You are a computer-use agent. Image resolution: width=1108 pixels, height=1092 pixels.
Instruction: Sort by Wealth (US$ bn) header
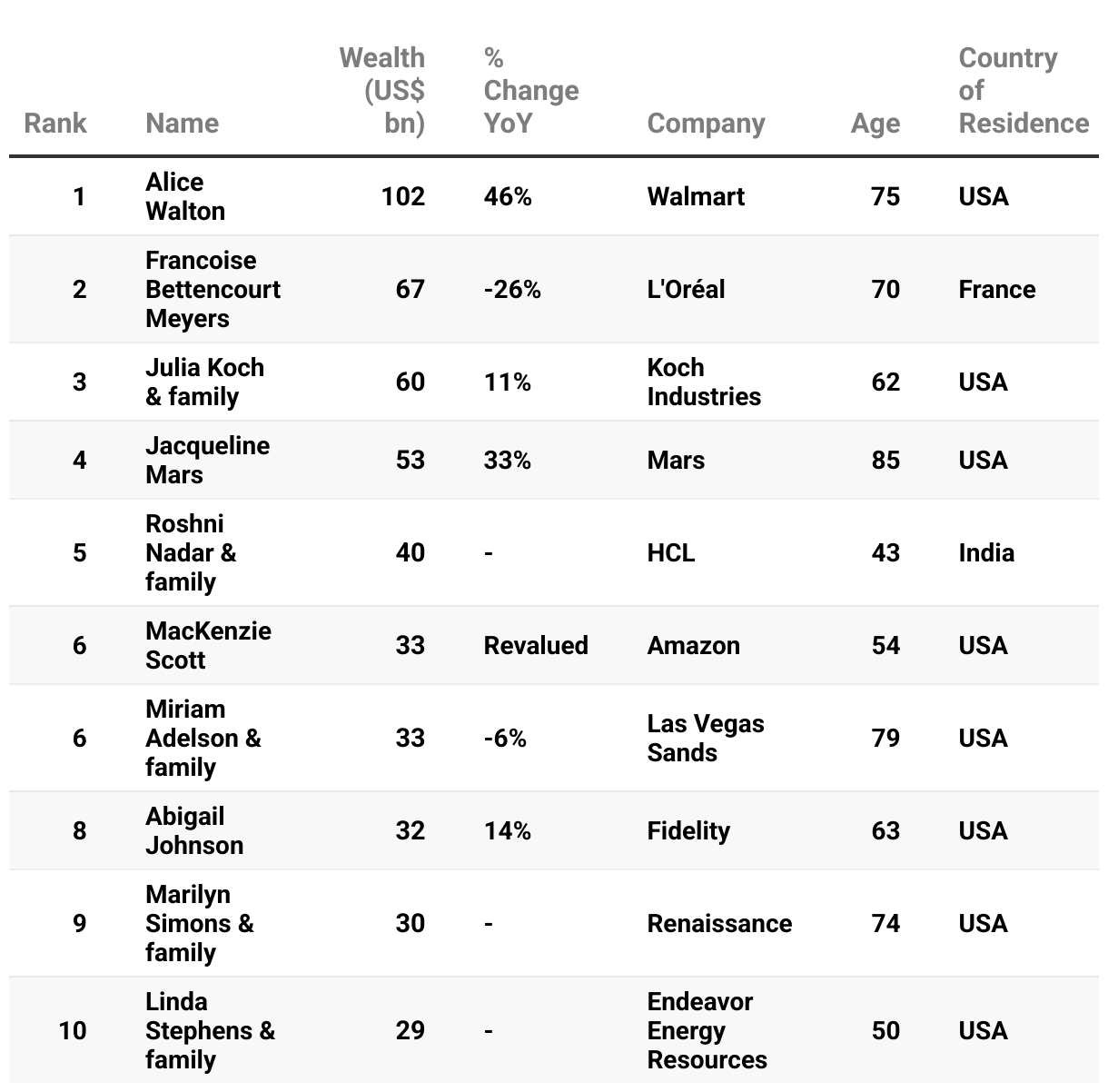pyautogui.click(x=382, y=90)
